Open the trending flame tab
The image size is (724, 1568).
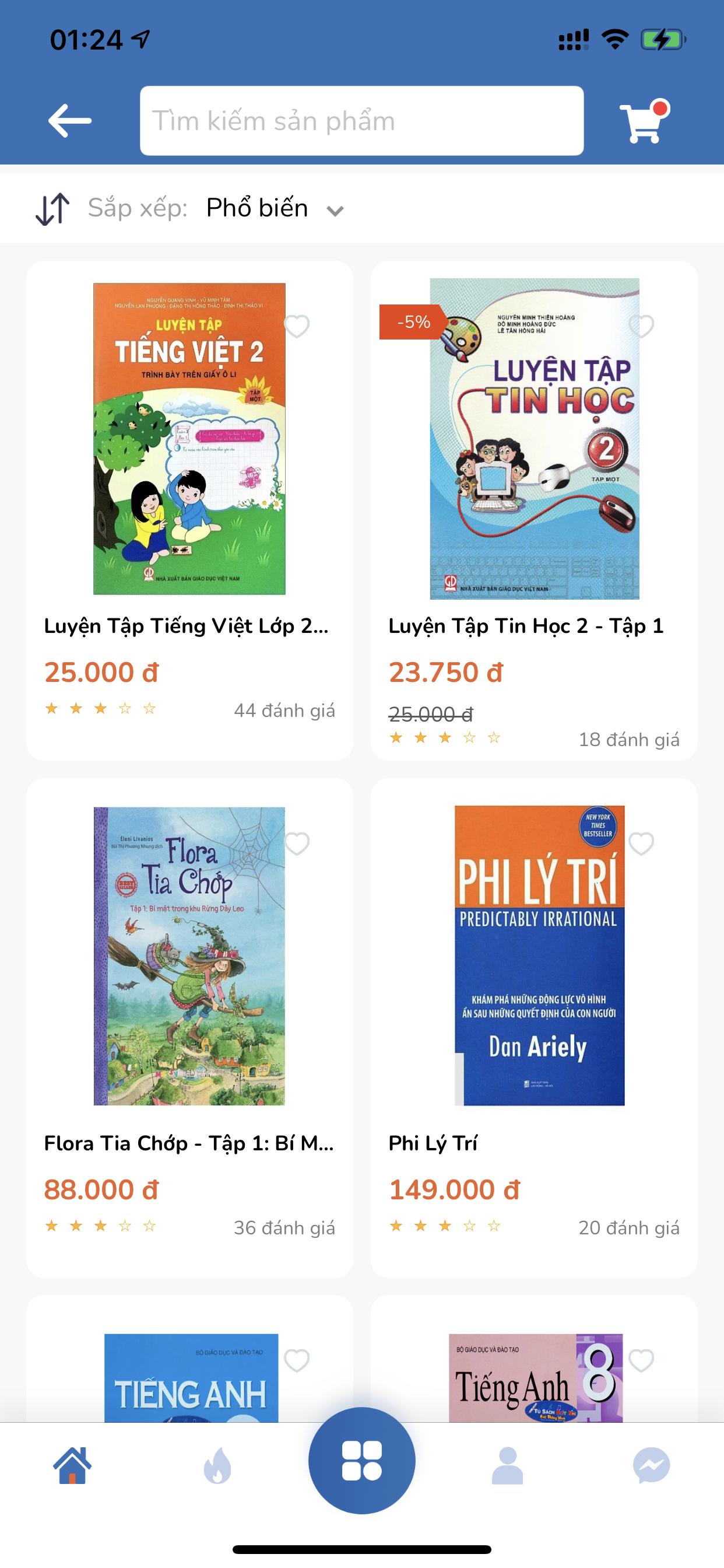point(217,1466)
